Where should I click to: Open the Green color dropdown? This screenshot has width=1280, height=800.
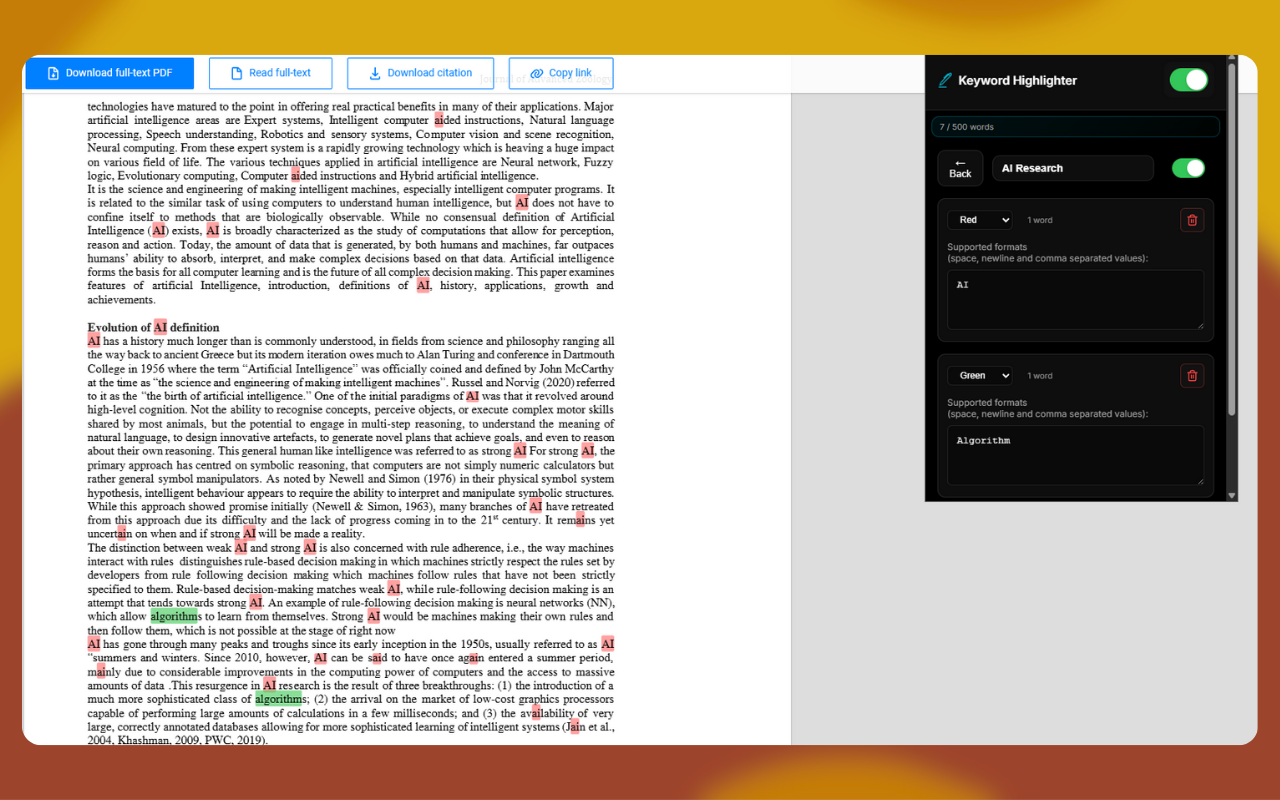(980, 376)
